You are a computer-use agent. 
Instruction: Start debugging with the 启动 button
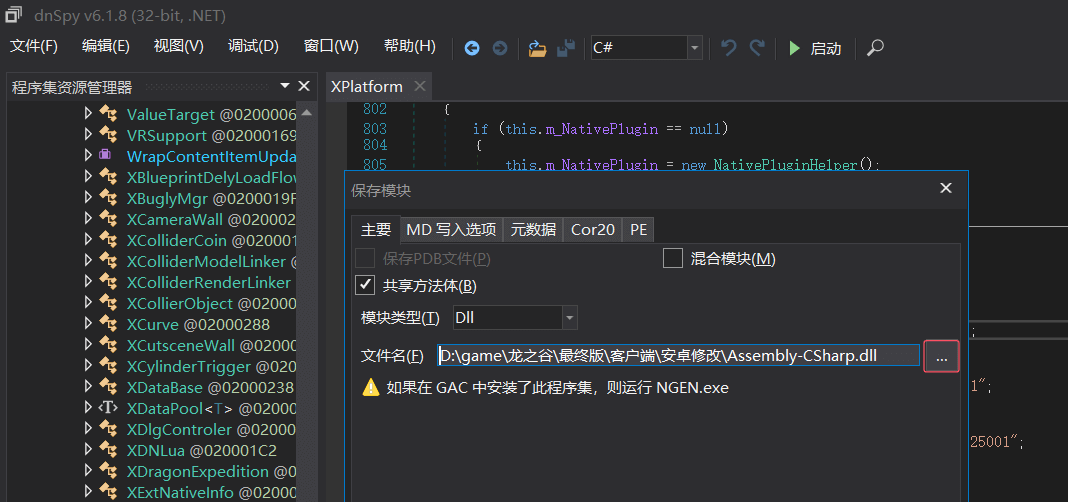tap(815, 48)
